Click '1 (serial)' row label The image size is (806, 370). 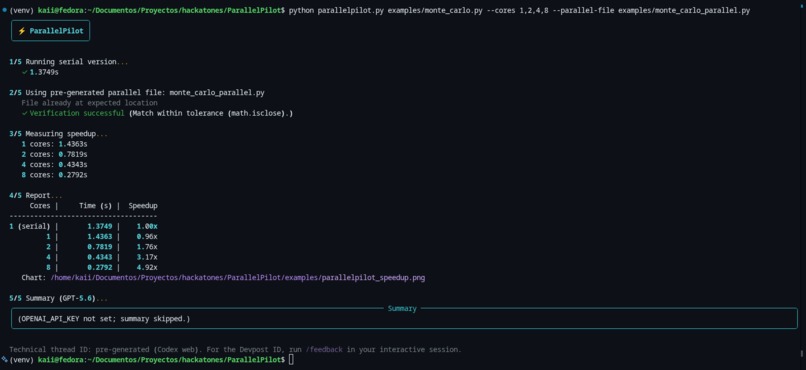coord(30,226)
